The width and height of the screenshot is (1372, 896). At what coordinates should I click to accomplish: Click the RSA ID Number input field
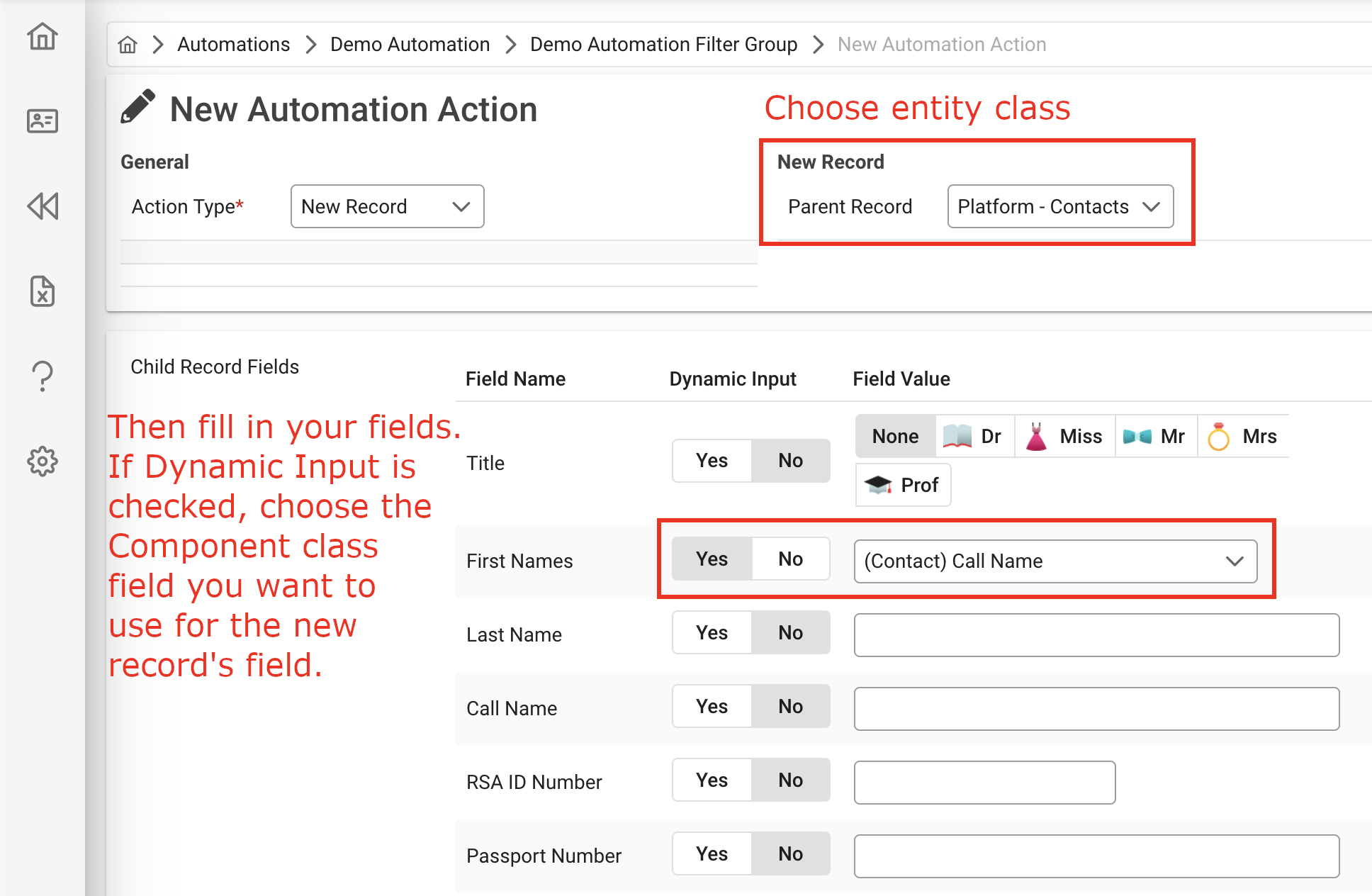(x=984, y=783)
